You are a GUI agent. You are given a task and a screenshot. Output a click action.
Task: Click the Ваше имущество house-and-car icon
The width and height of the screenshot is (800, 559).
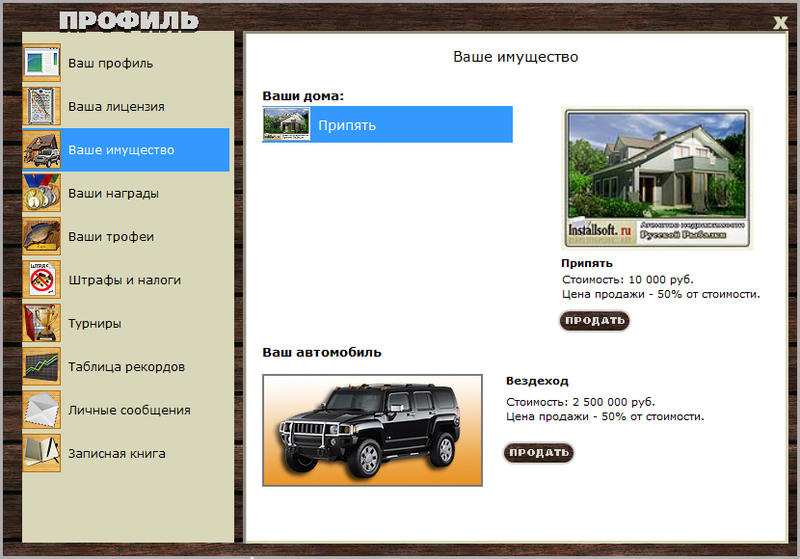point(41,149)
